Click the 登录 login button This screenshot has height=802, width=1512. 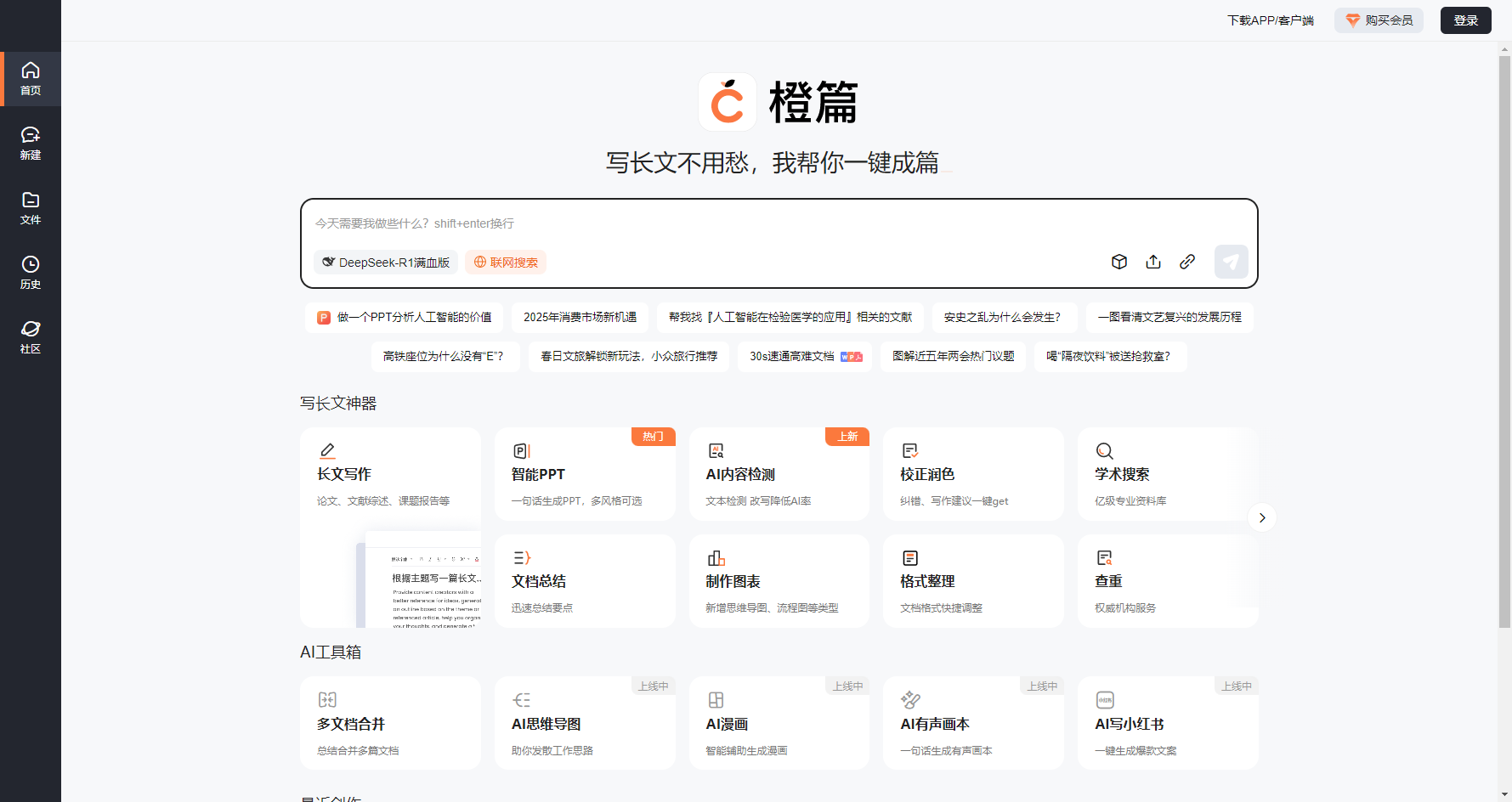(1465, 20)
